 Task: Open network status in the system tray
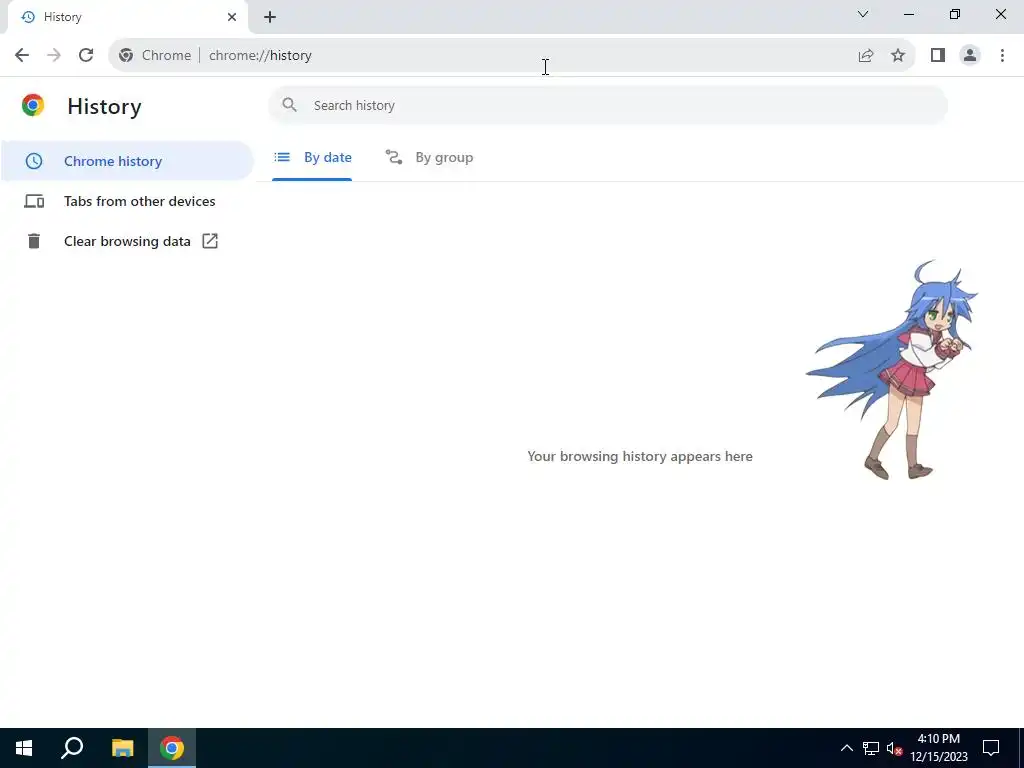871,748
